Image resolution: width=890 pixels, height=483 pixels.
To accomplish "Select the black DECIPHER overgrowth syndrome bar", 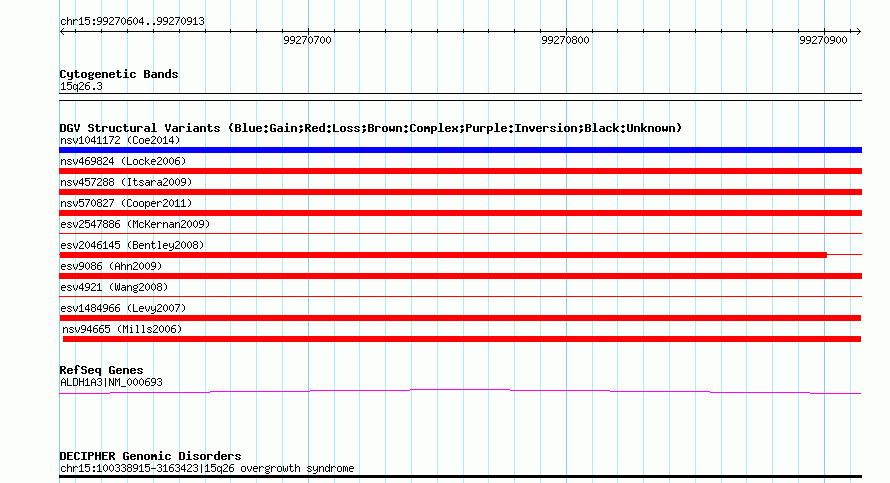I will [460, 477].
